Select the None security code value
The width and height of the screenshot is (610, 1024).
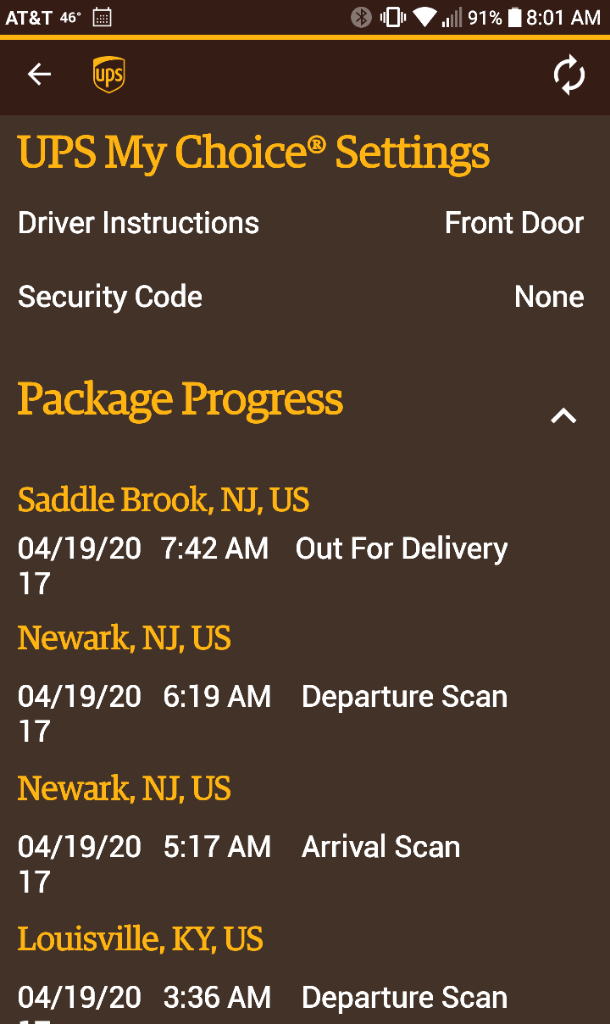[x=549, y=297]
